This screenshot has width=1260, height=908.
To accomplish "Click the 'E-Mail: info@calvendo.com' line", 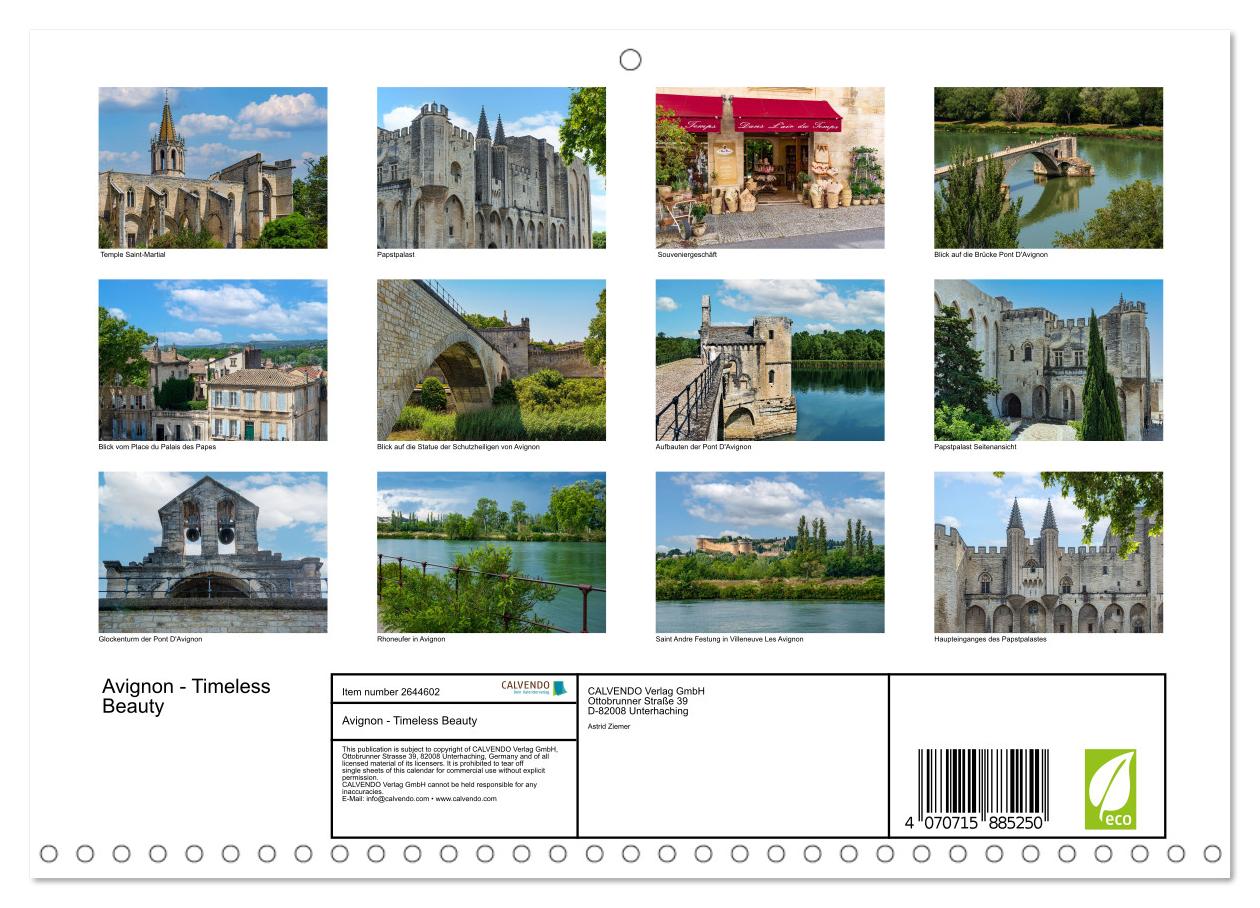I will point(419,799).
